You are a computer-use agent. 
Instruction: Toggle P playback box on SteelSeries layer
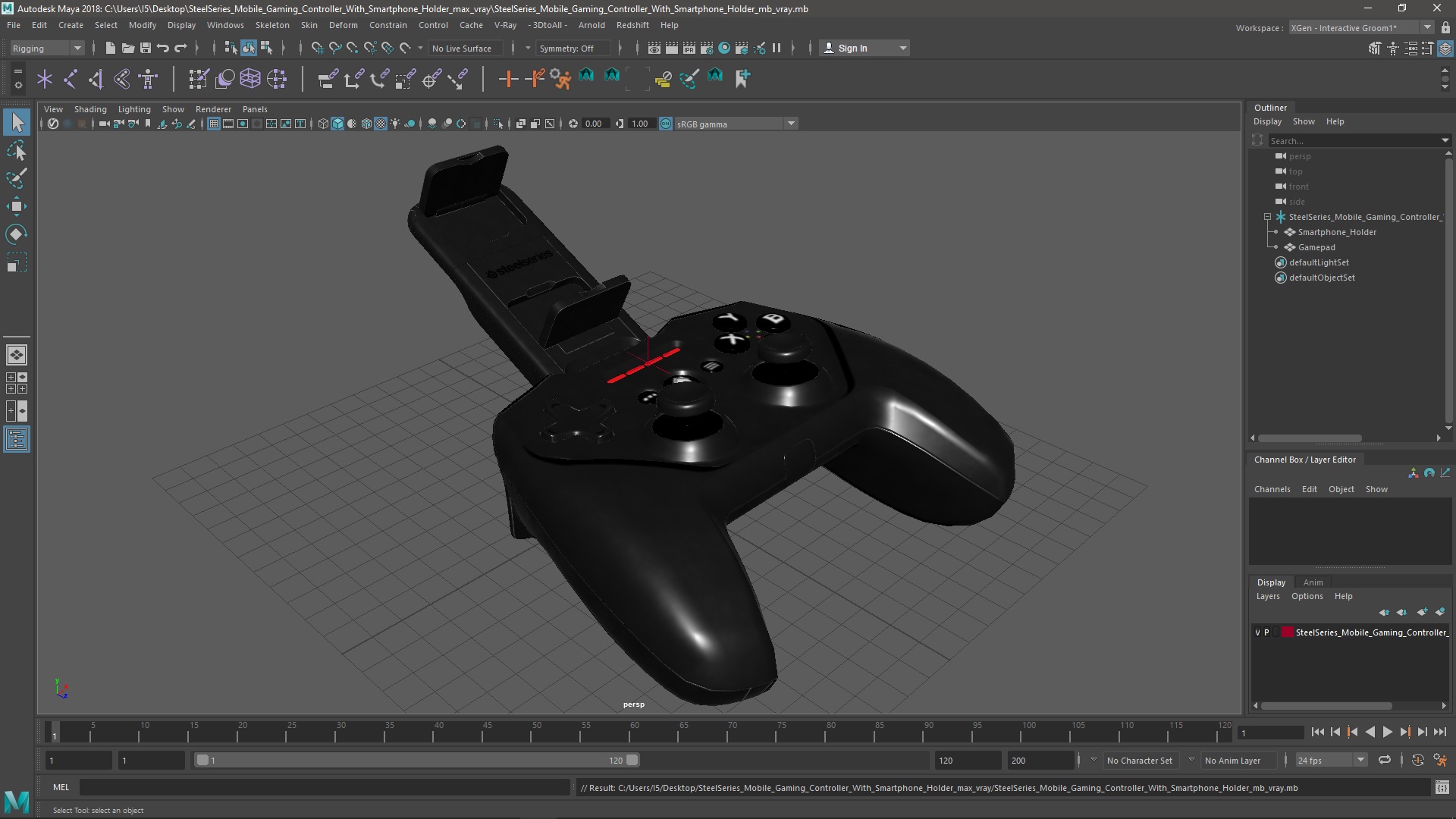(x=1266, y=632)
